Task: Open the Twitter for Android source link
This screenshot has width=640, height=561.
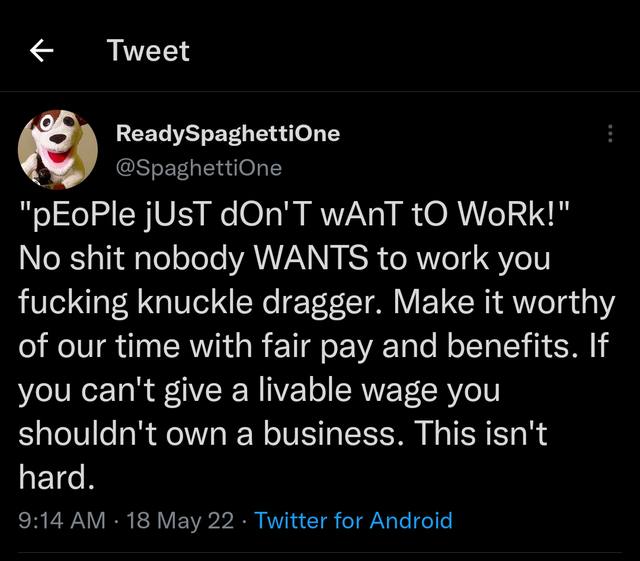Action: tap(354, 520)
